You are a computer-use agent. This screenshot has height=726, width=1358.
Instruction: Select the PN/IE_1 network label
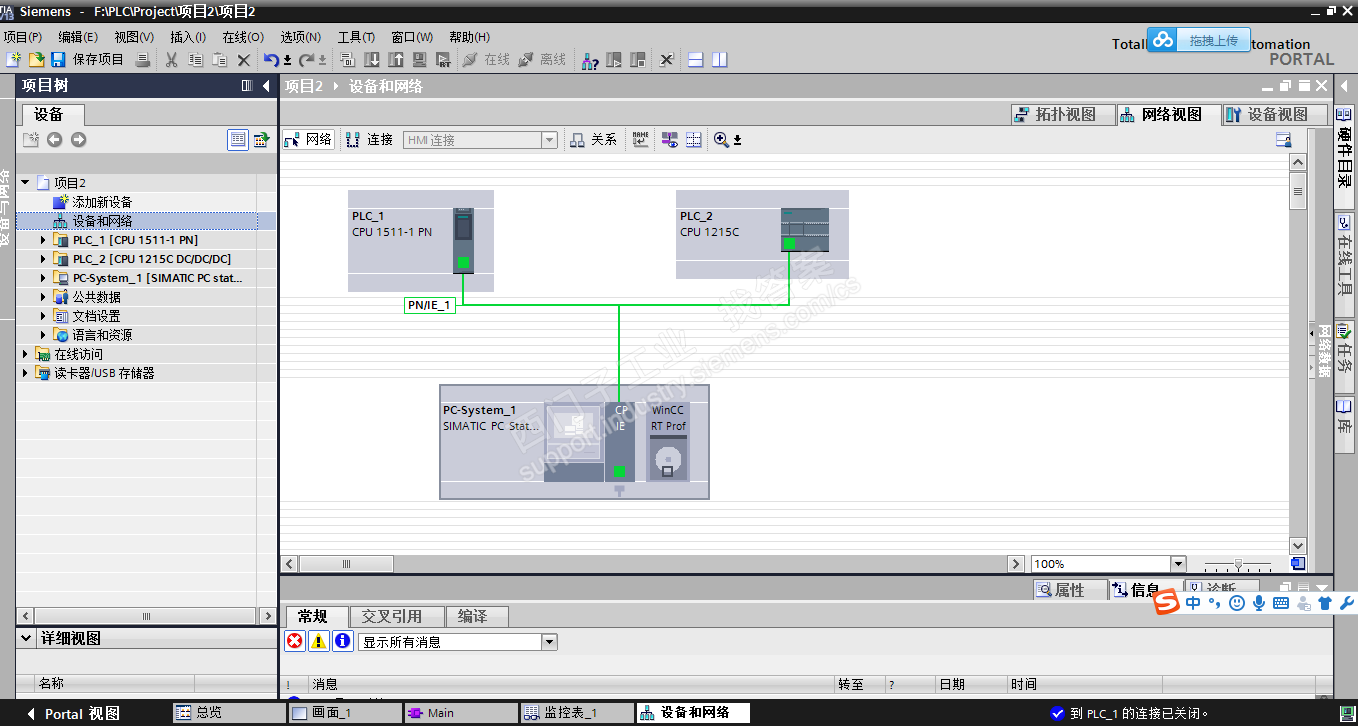(x=430, y=305)
